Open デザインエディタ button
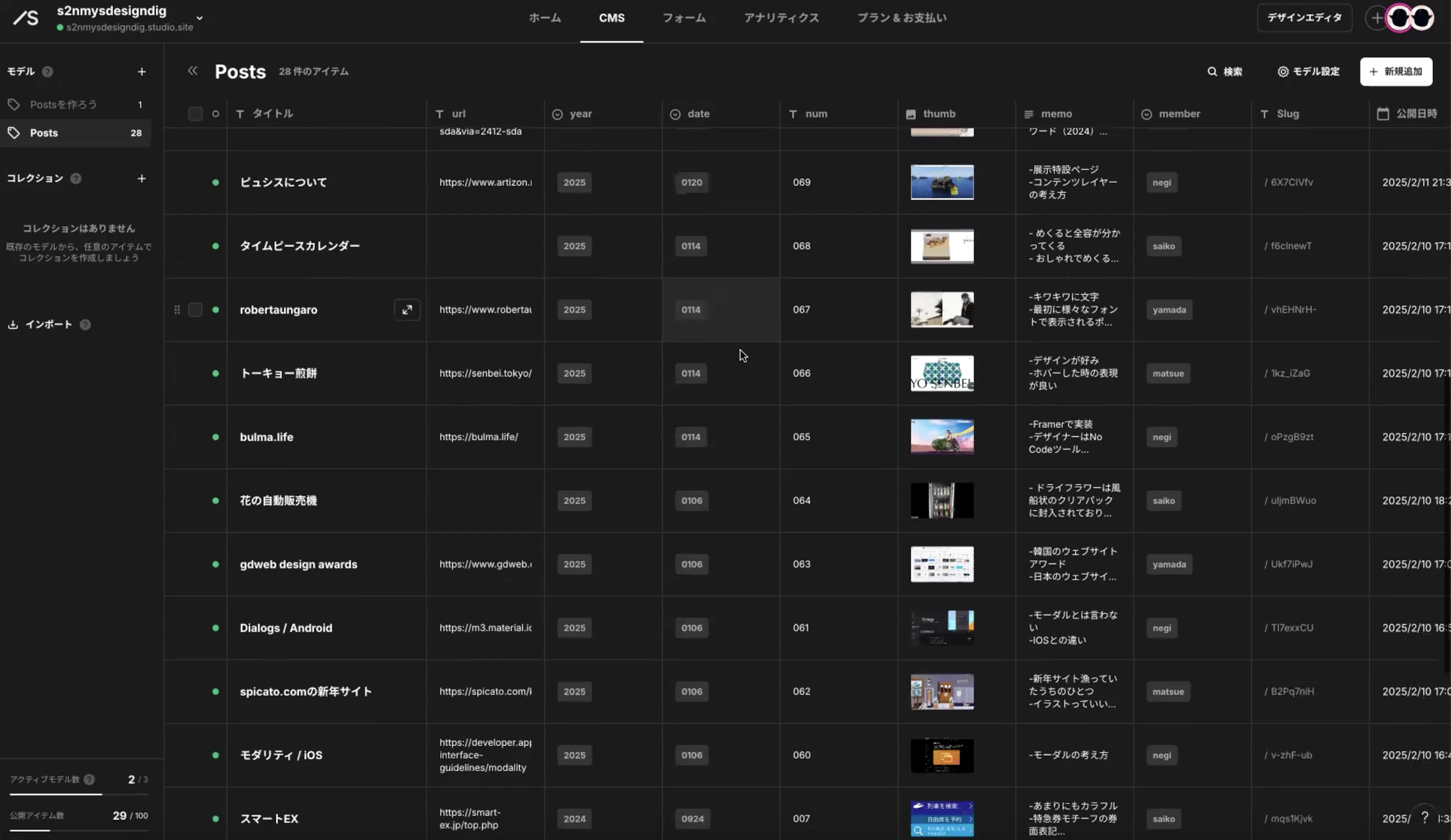This screenshot has width=1451, height=840. (x=1304, y=18)
